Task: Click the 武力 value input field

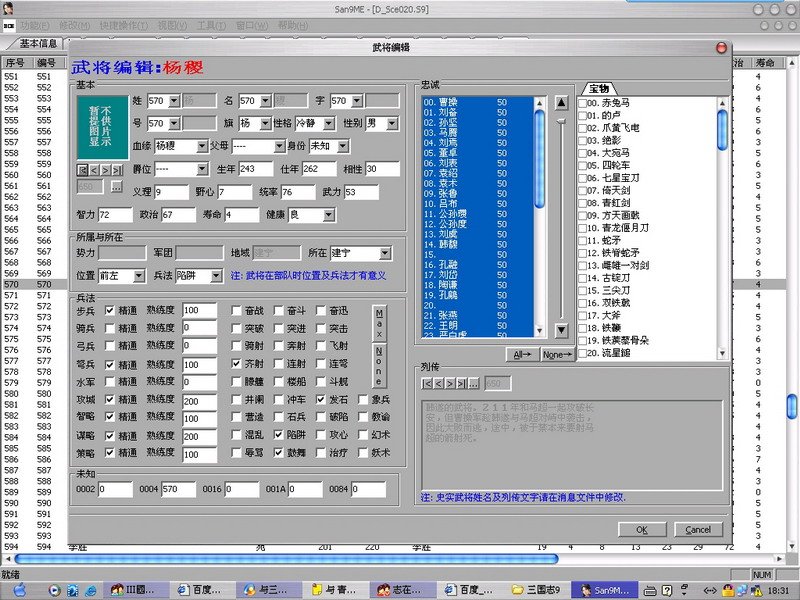Action: click(x=360, y=192)
